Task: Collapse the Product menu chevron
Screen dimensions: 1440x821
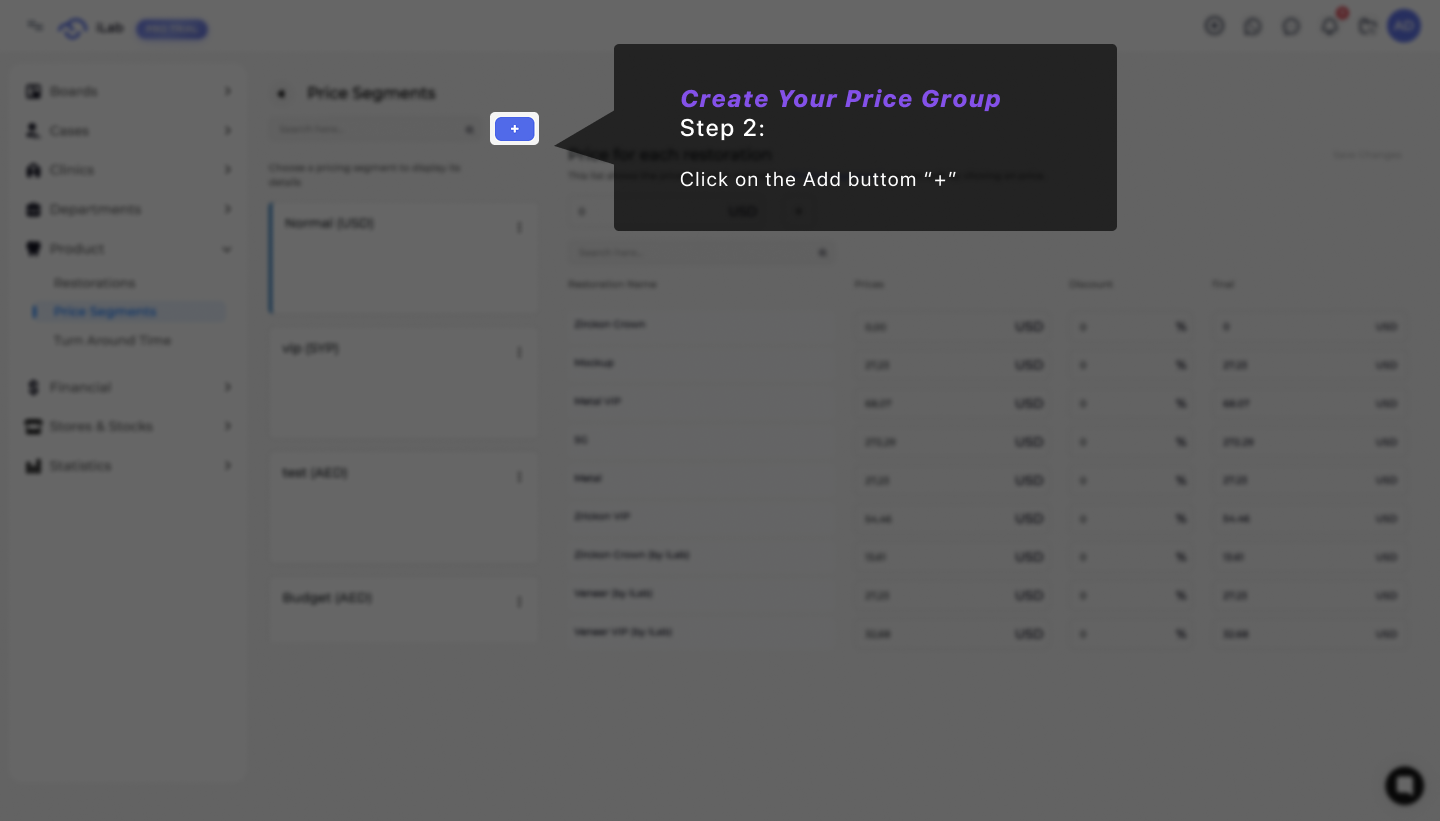Action: pyautogui.click(x=228, y=248)
